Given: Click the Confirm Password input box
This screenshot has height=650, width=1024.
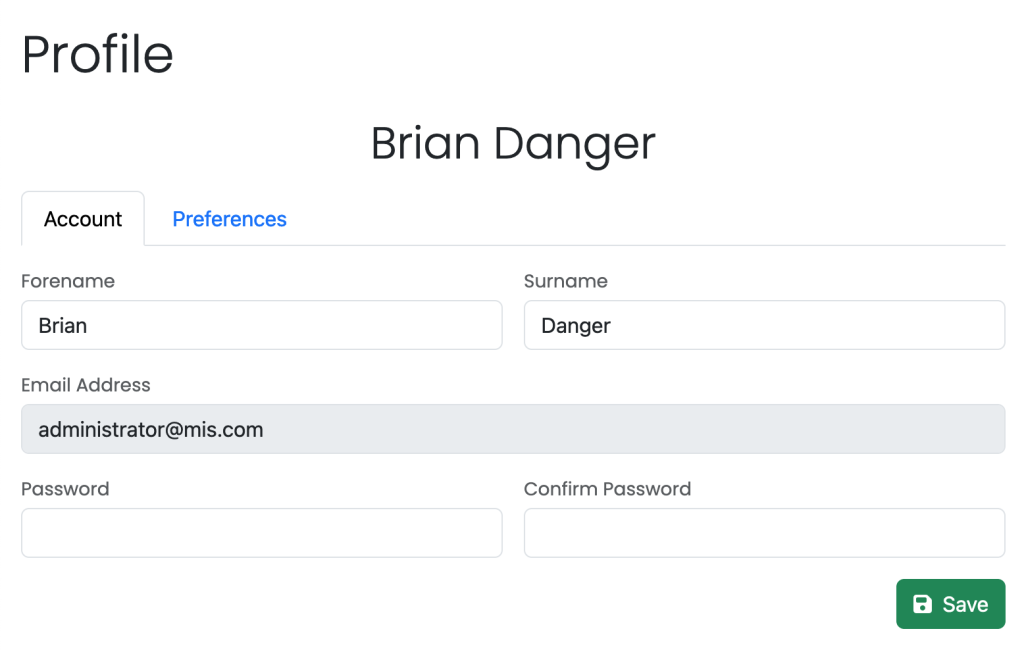Looking at the screenshot, I should 764,533.
